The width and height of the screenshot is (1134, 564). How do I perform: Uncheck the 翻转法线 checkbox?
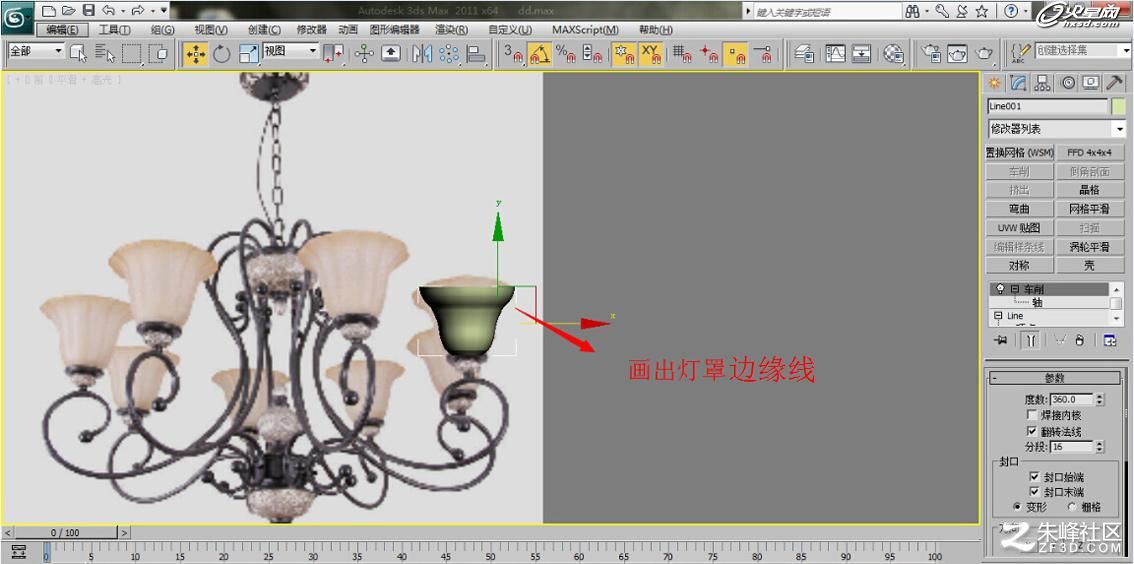pos(1032,432)
